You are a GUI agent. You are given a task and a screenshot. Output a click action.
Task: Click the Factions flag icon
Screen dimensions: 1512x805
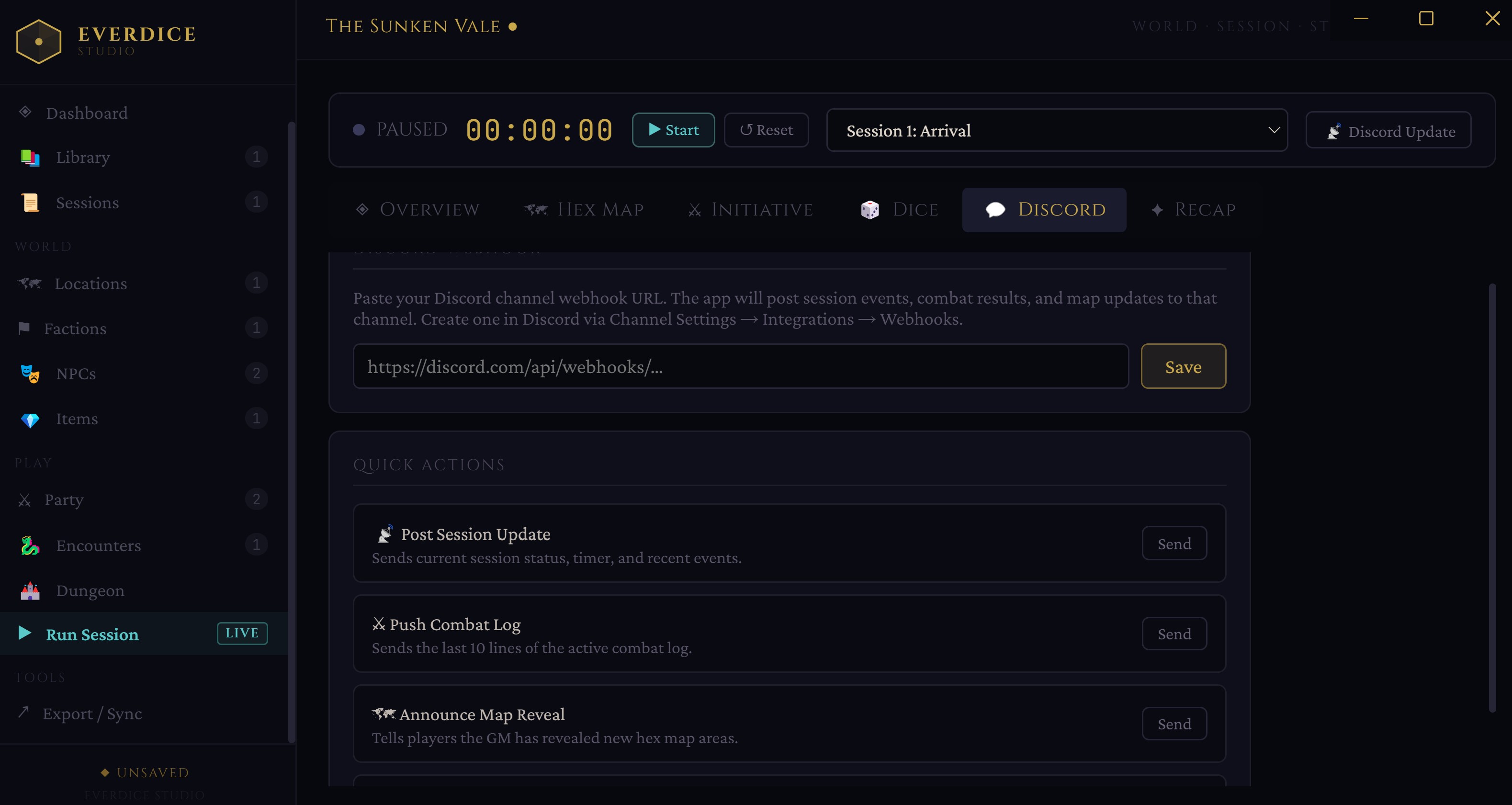[x=24, y=328]
